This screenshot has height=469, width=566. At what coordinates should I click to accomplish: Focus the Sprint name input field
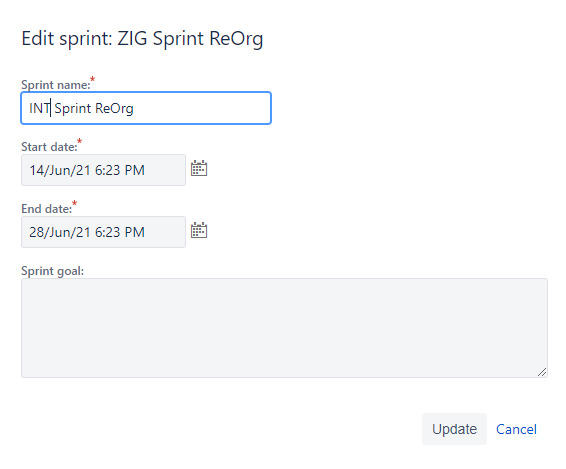click(146, 108)
